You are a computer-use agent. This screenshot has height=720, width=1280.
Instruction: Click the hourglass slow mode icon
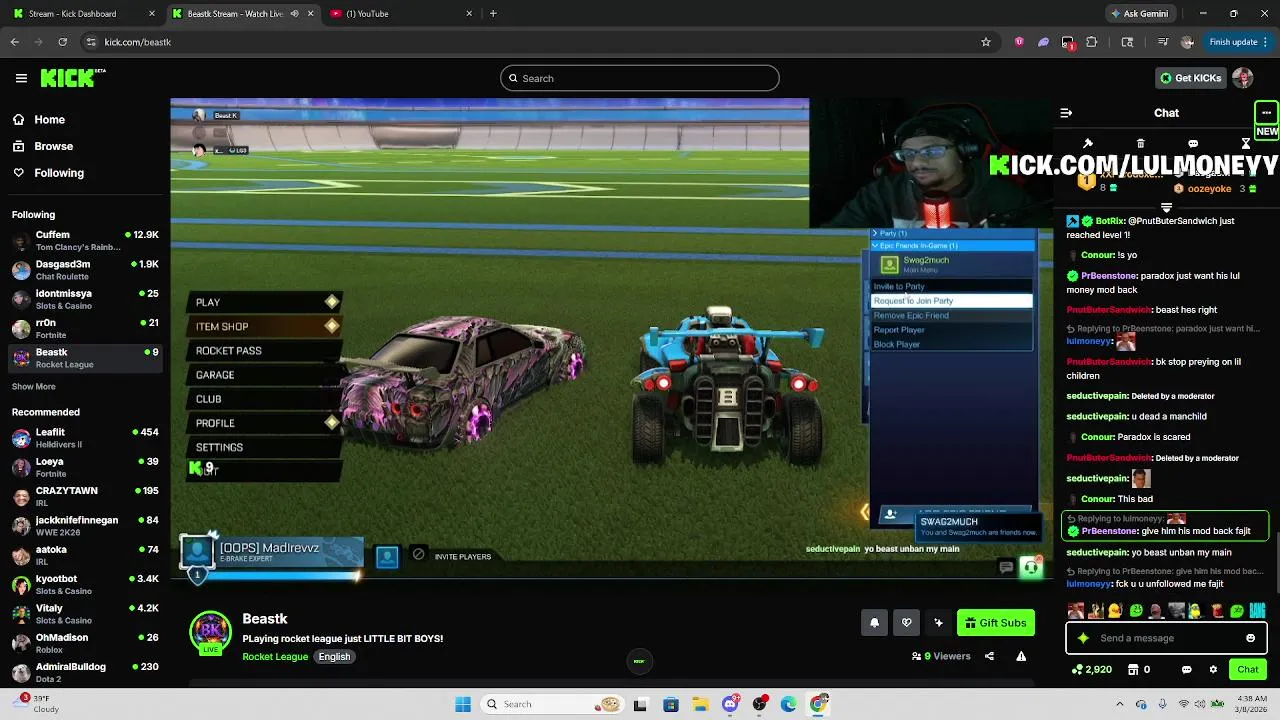click(1246, 143)
